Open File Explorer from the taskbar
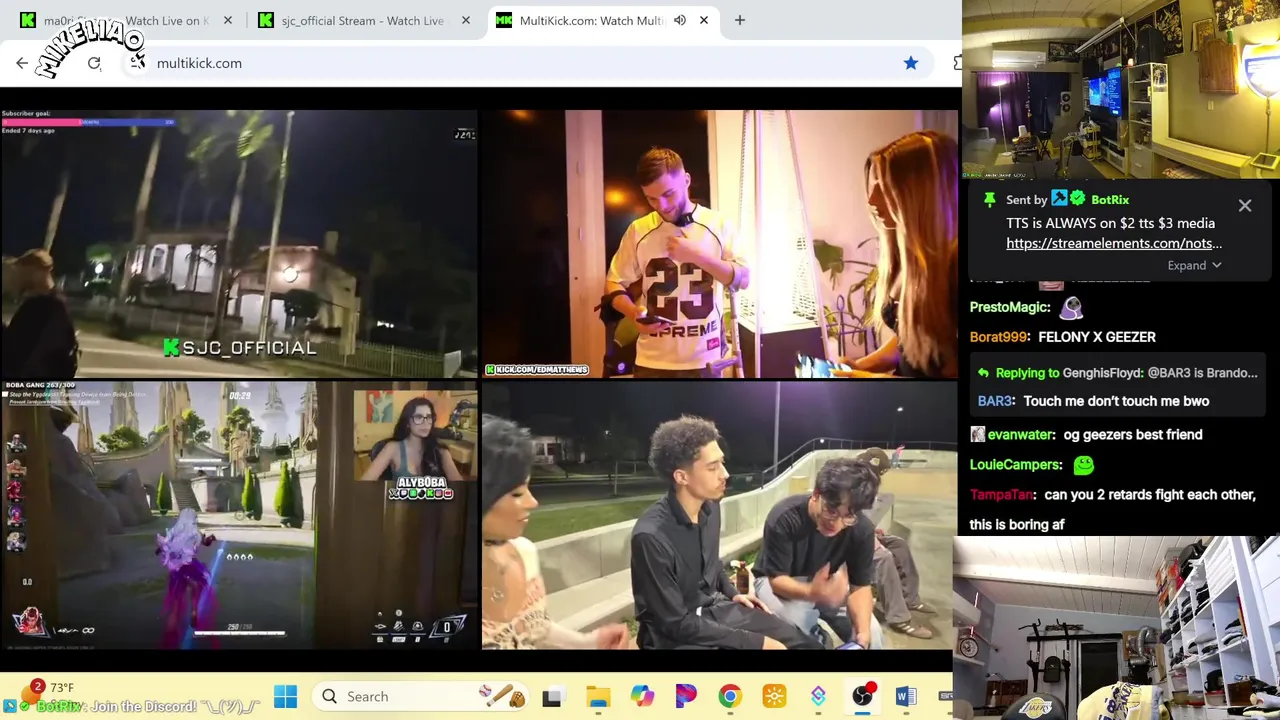The width and height of the screenshot is (1280, 720). pos(598,697)
